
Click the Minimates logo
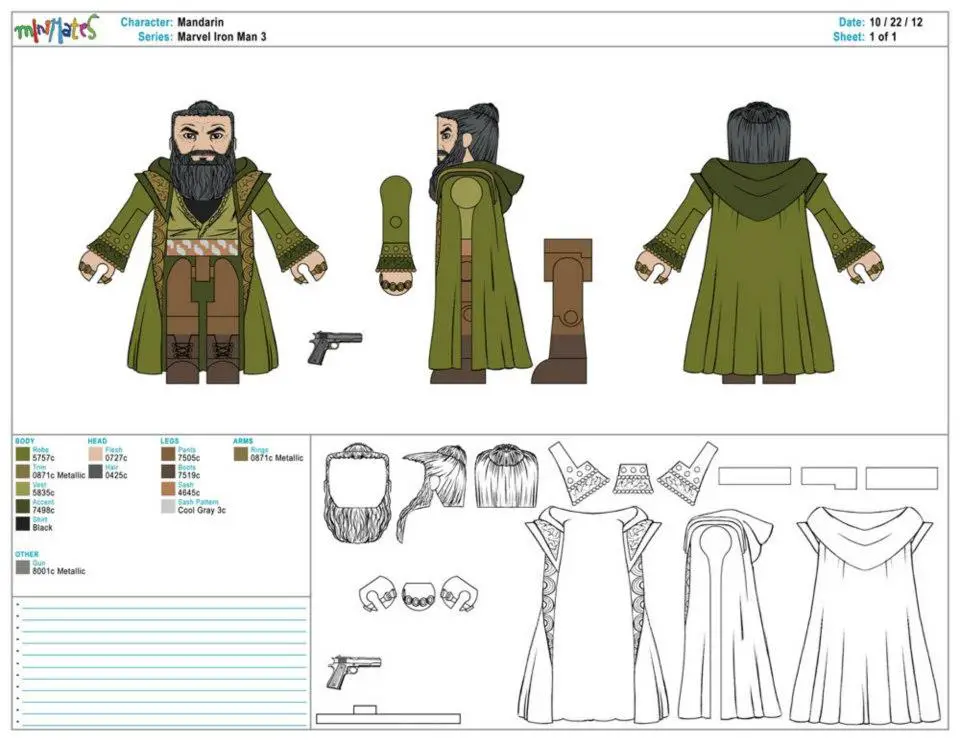(56, 29)
